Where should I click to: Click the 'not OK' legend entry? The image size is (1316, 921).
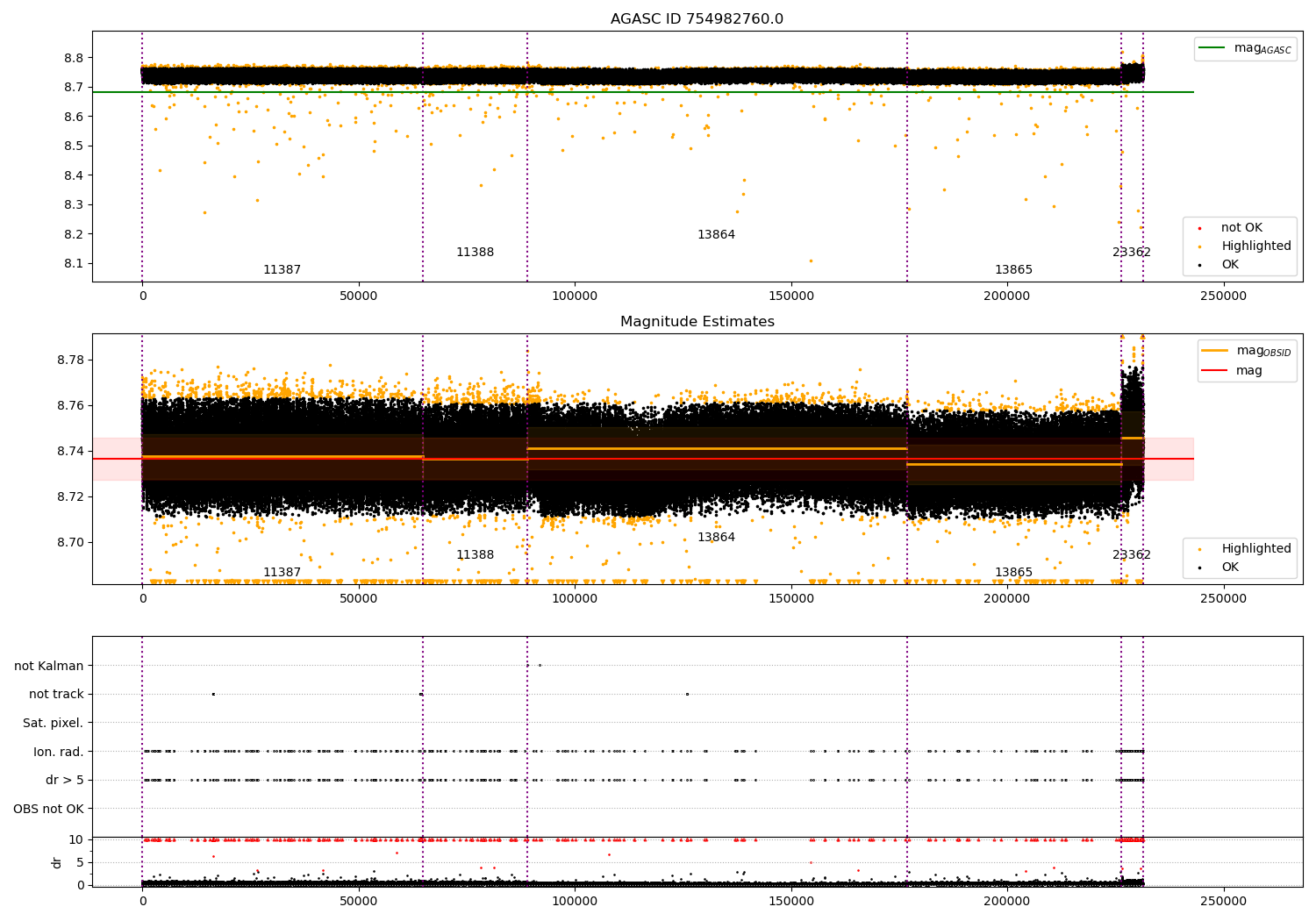[x=1241, y=228]
